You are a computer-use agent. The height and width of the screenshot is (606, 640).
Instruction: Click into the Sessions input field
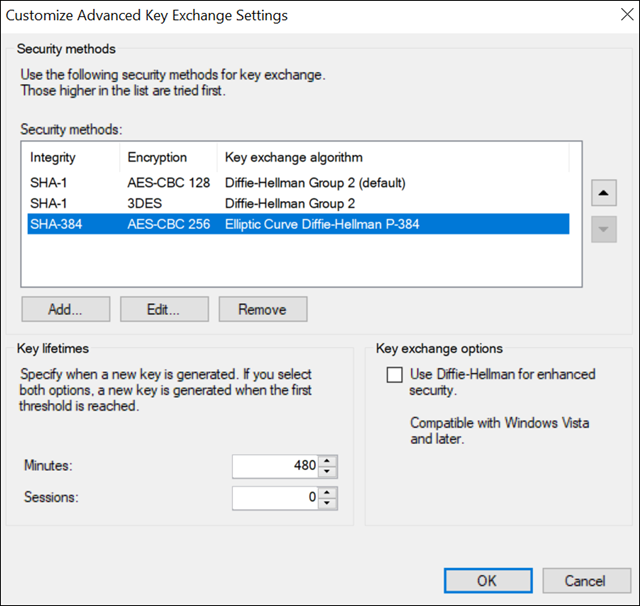276,498
